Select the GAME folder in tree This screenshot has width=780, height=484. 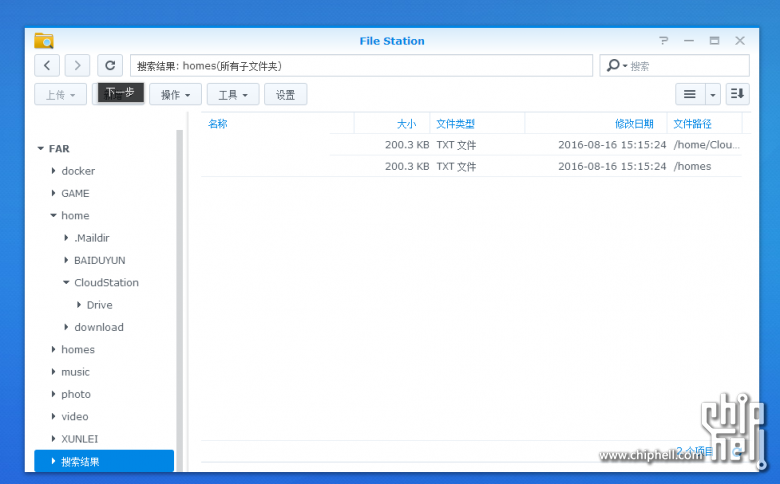(75, 193)
